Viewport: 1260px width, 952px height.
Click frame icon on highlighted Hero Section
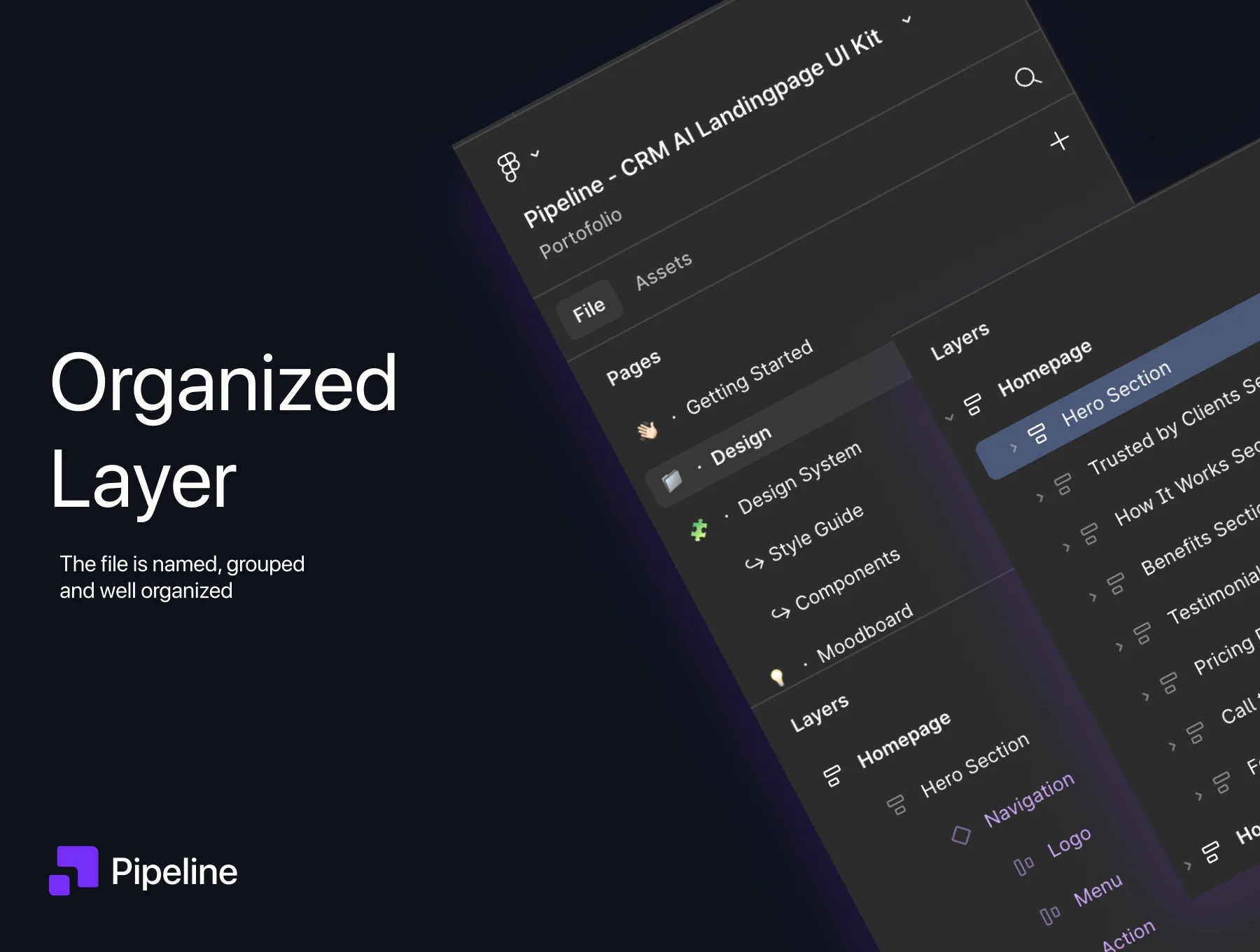(x=1037, y=434)
